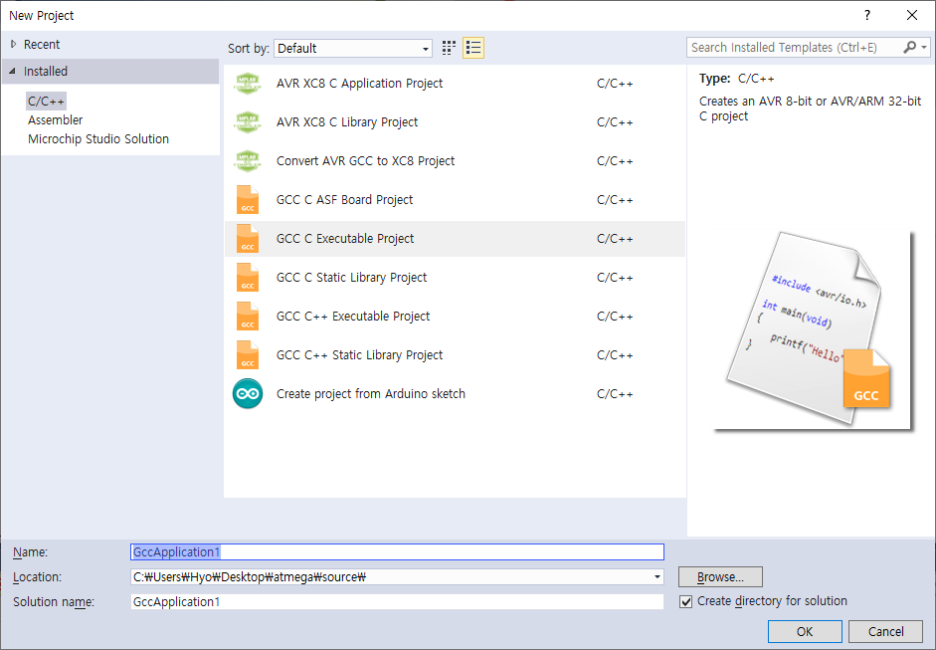Click the GCC template preview image
Viewport: 936px width, 650px height.
tap(813, 330)
